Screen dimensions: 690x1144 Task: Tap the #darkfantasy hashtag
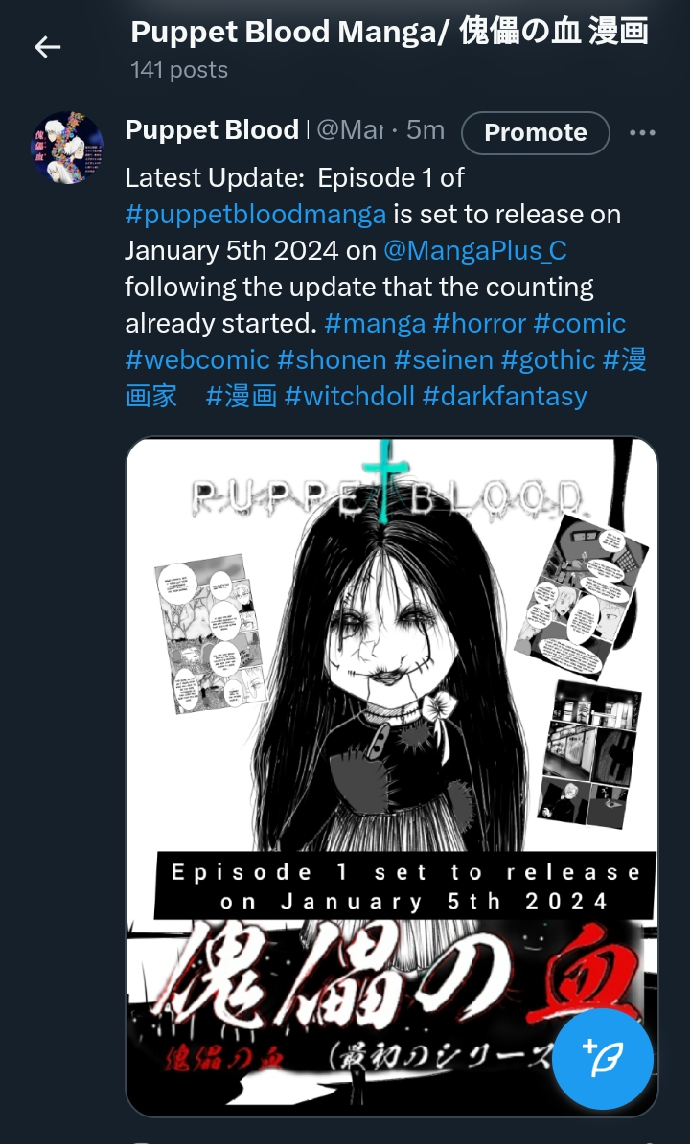(505, 396)
